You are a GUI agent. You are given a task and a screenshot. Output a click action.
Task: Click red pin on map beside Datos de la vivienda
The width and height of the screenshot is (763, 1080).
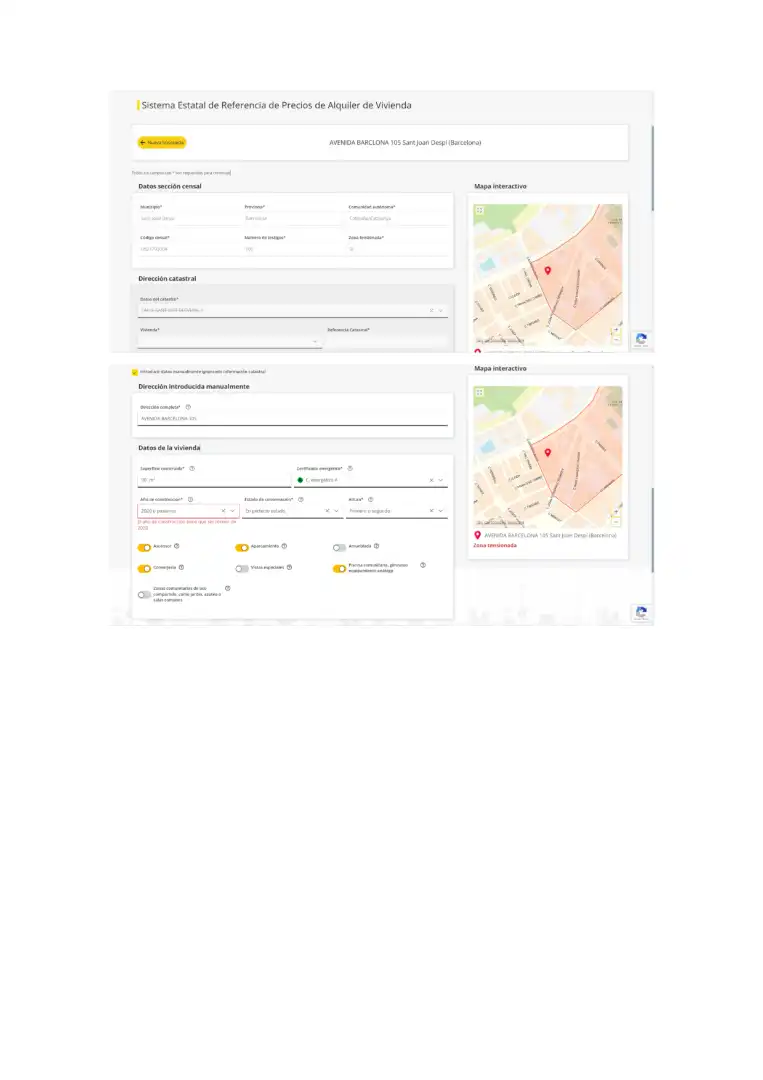point(548,453)
